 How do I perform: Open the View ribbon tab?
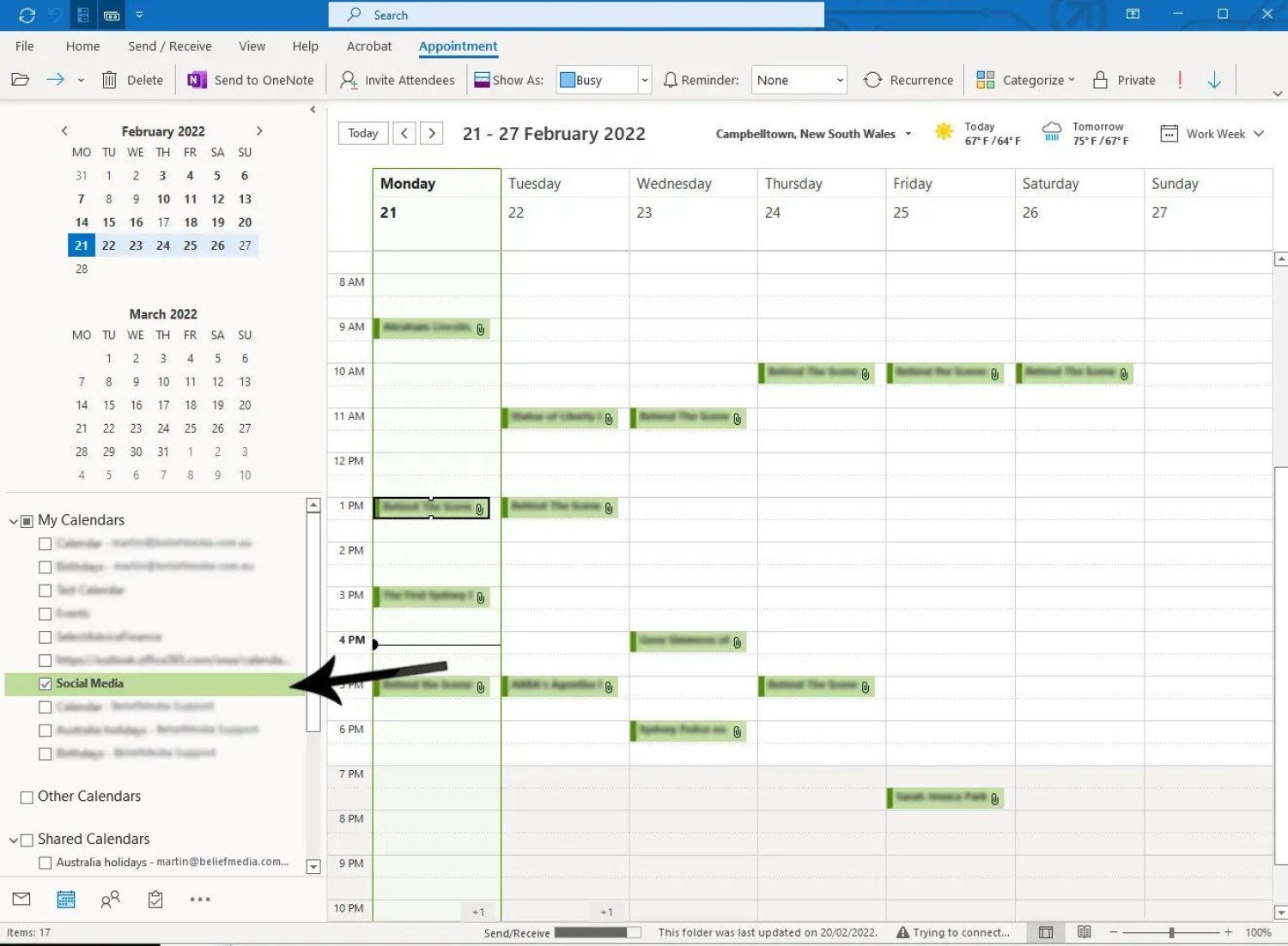pyautogui.click(x=252, y=46)
